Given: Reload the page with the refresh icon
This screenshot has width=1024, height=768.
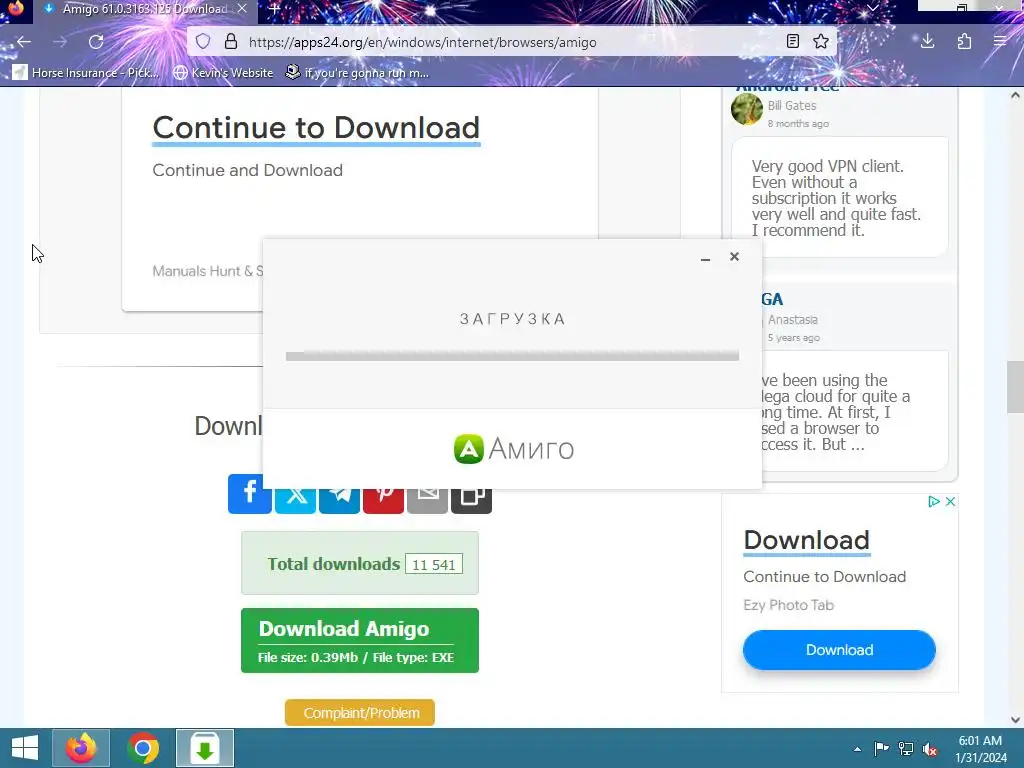Looking at the screenshot, I should pyautogui.click(x=96, y=42).
